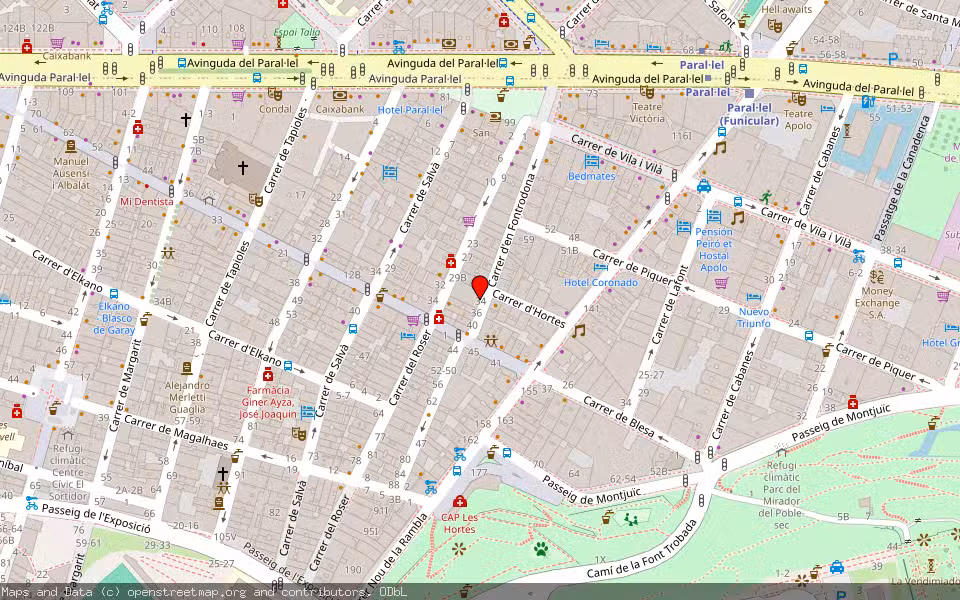
Task: Click the Bedmates label
Action: 591,176
